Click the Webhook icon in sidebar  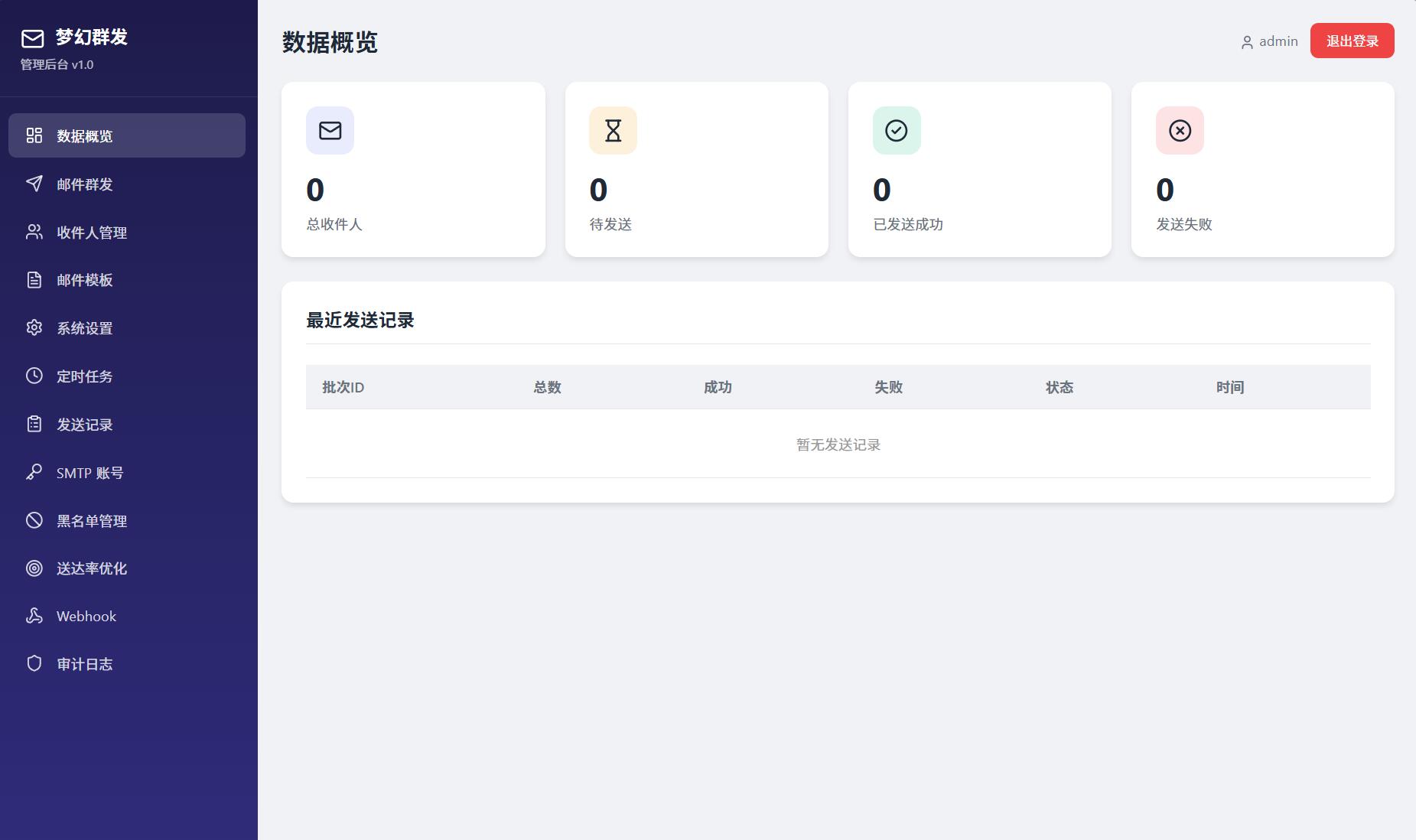pos(34,616)
